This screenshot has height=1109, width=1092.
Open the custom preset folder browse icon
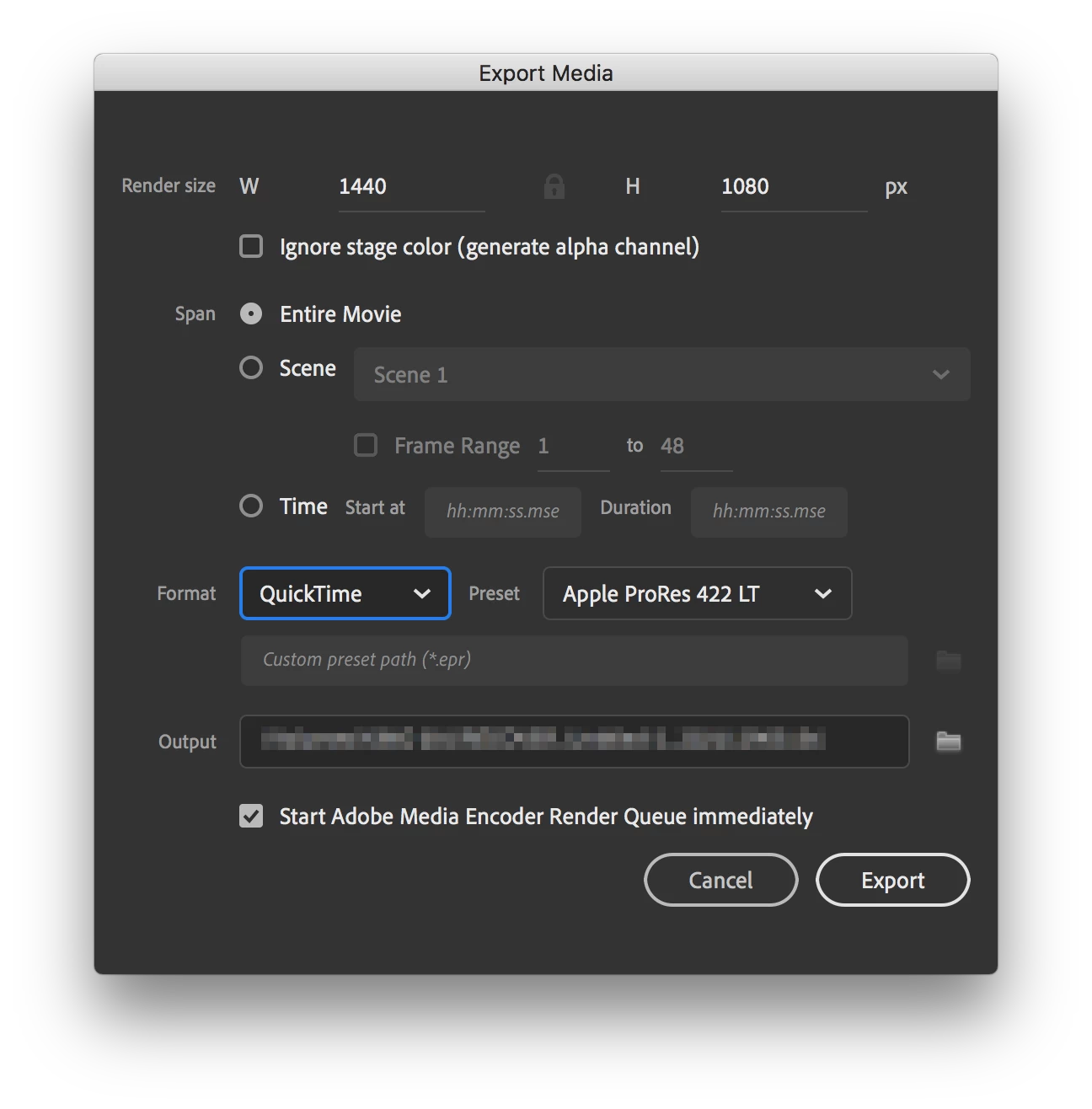pos(949,660)
